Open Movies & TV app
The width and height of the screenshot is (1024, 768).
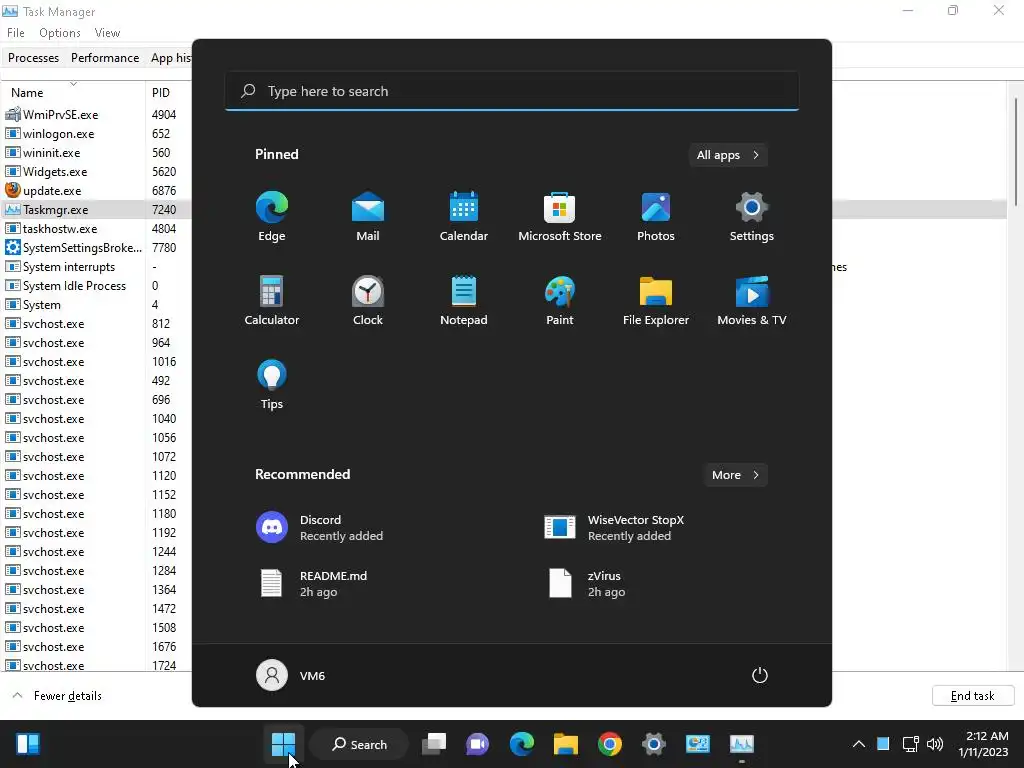click(x=752, y=300)
